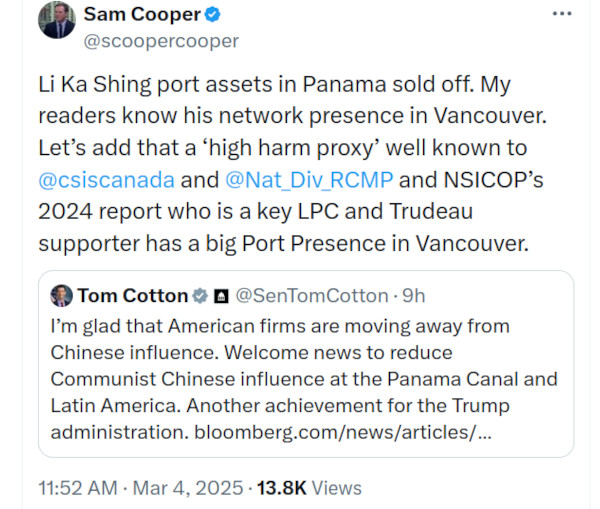Open the @SenTomCotton handle
The image size is (600, 509).
(311, 295)
